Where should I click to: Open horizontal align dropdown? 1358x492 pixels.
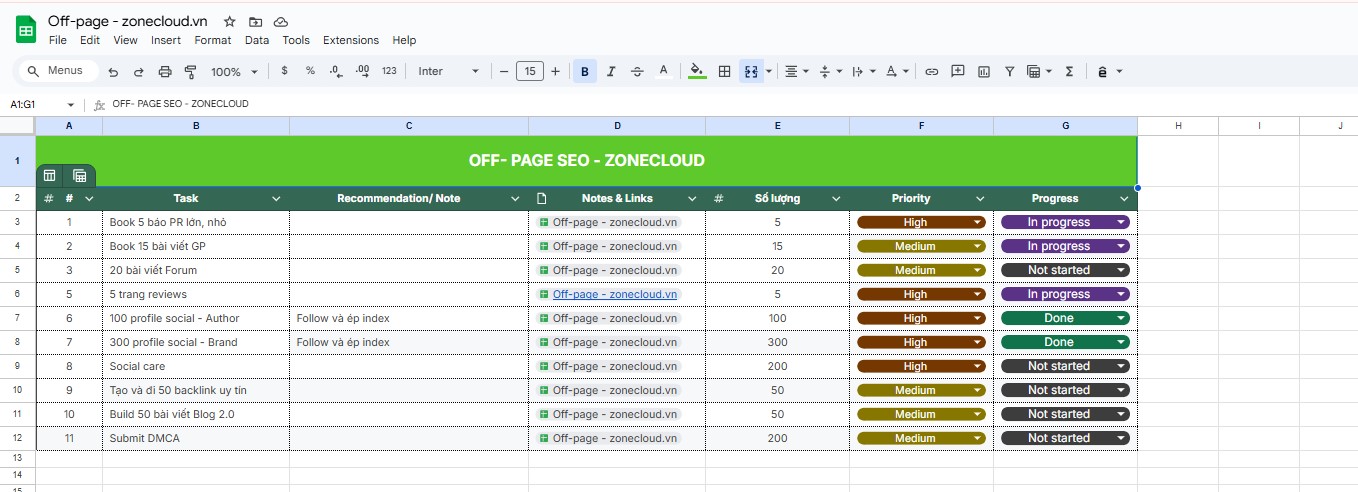797,71
